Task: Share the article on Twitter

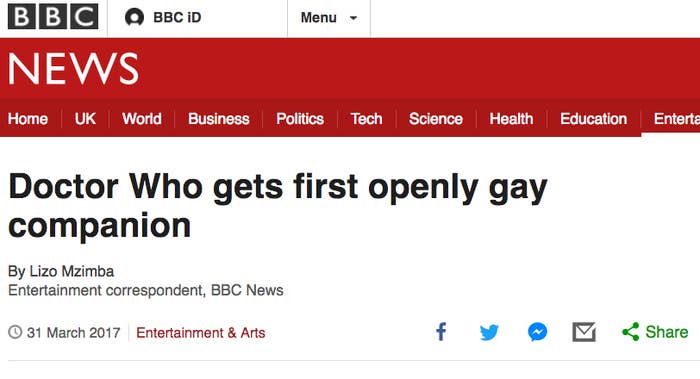Action: pyautogui.click(x=489, y=332)
